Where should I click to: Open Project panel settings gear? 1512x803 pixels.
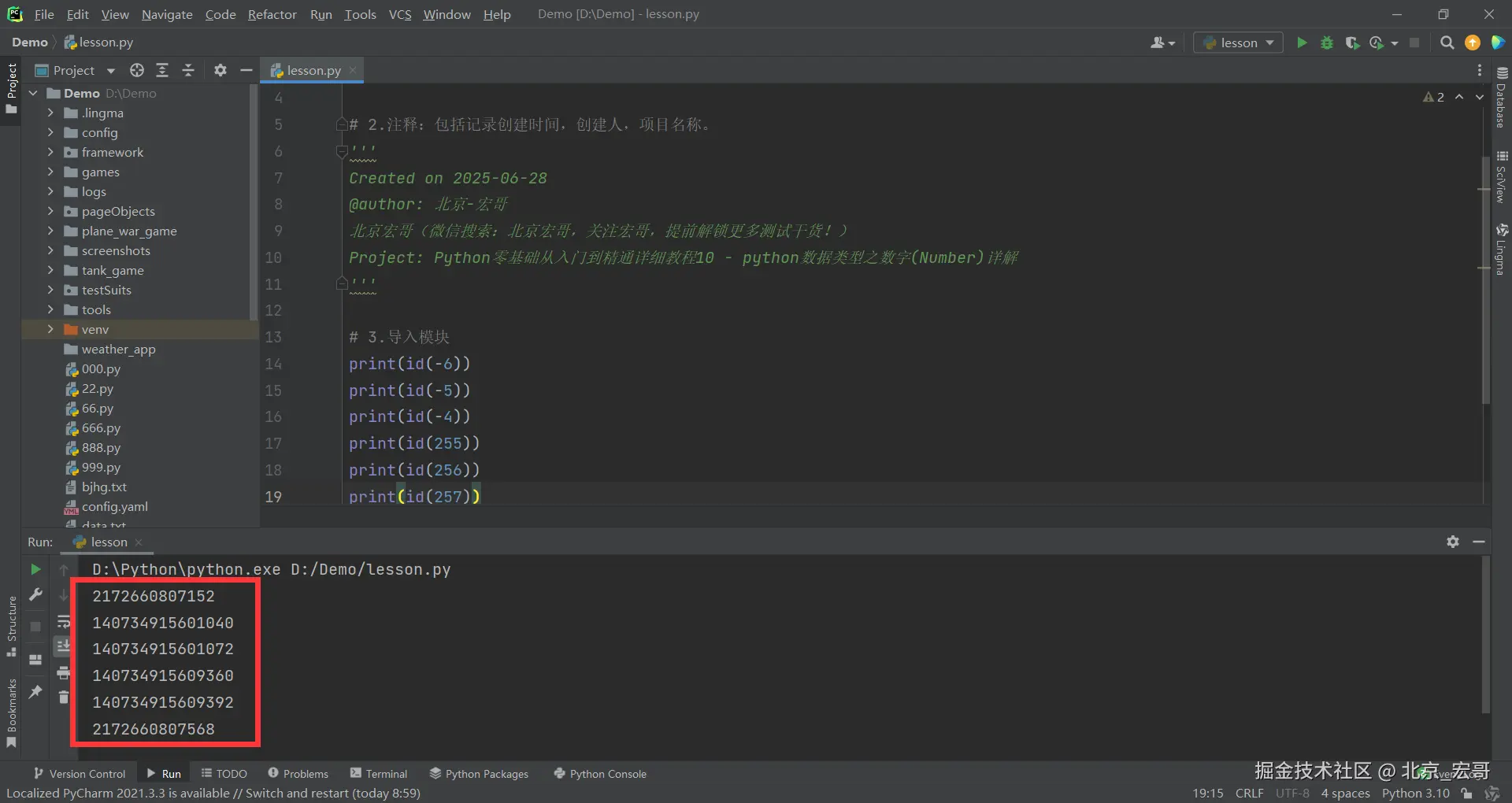click(220, 70)
